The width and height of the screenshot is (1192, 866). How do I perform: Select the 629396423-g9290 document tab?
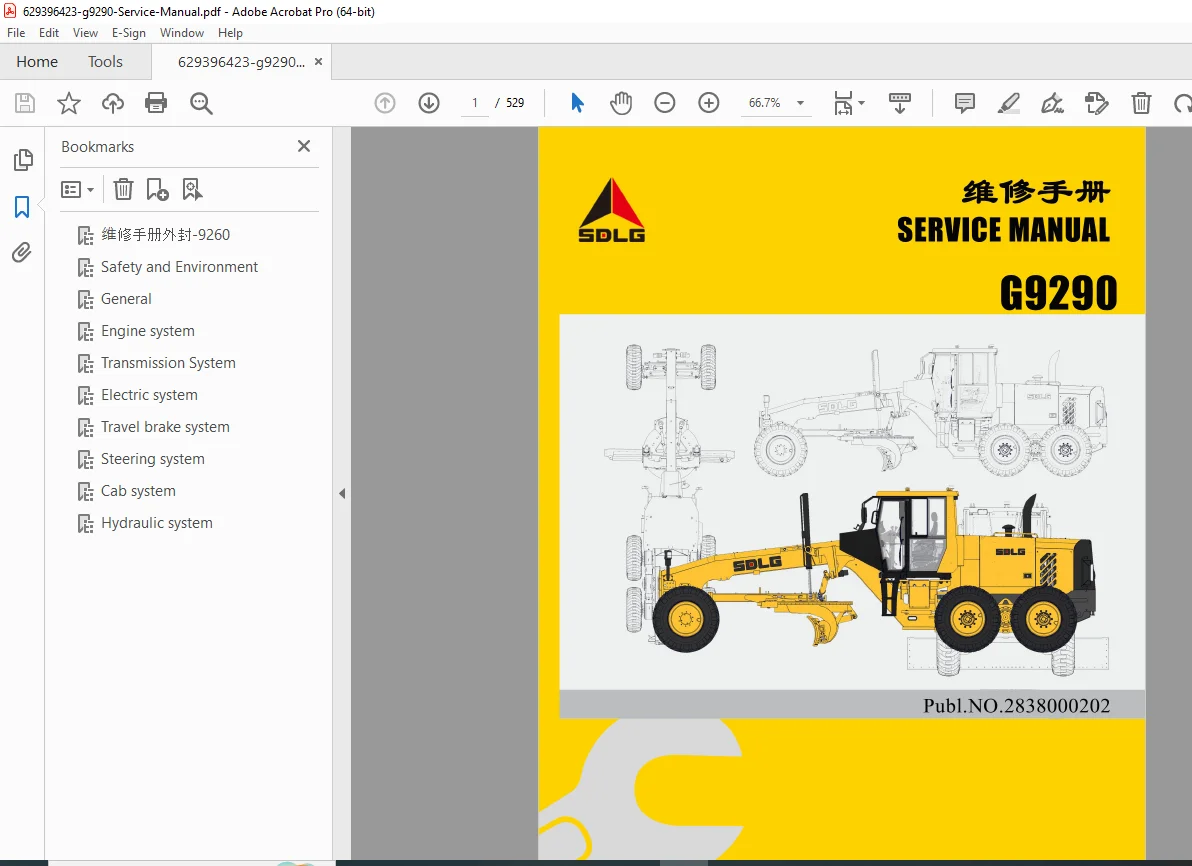pos(240,62)
